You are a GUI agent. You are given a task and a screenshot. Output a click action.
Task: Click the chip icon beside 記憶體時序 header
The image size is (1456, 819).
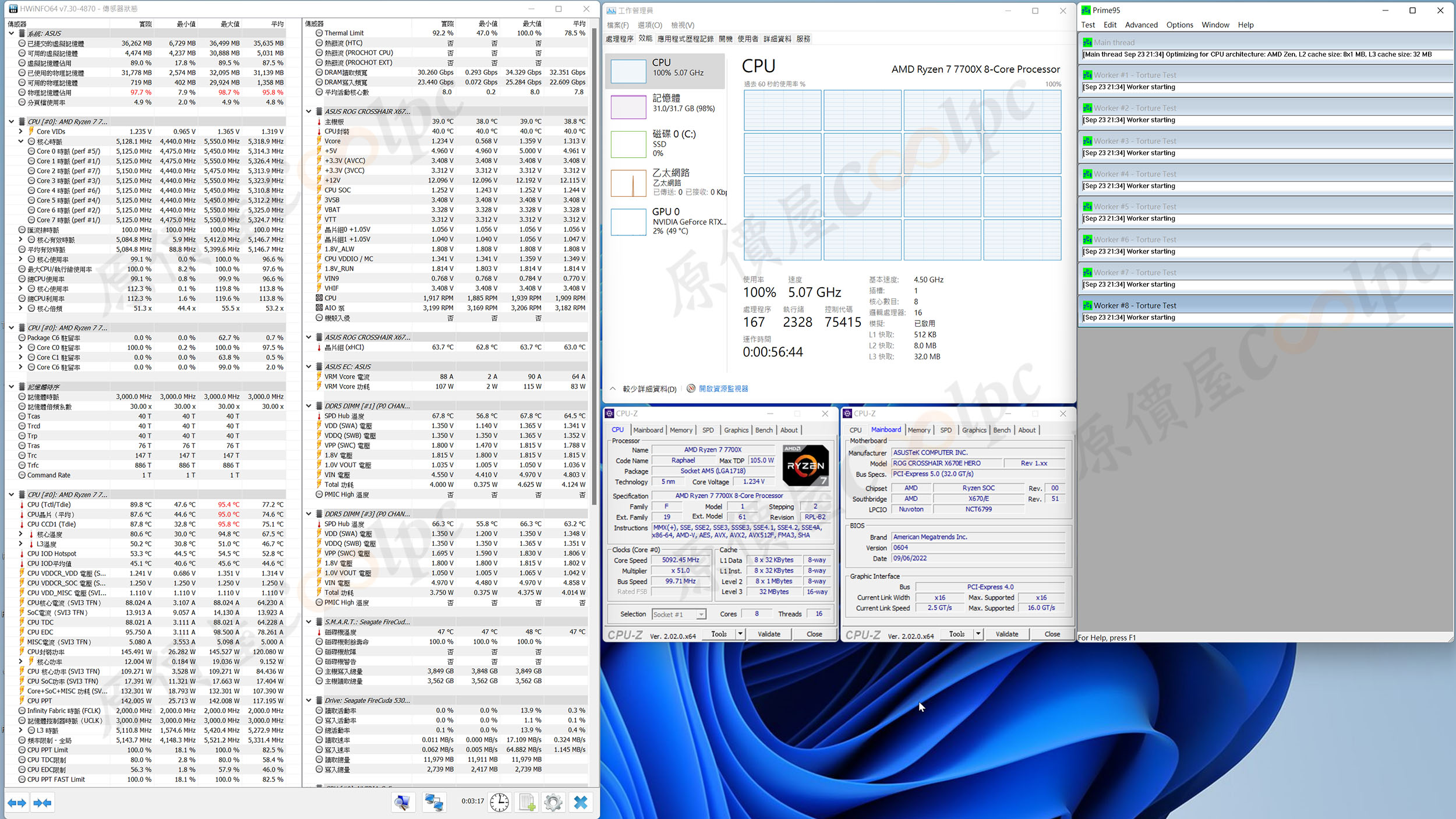point(22,387)
